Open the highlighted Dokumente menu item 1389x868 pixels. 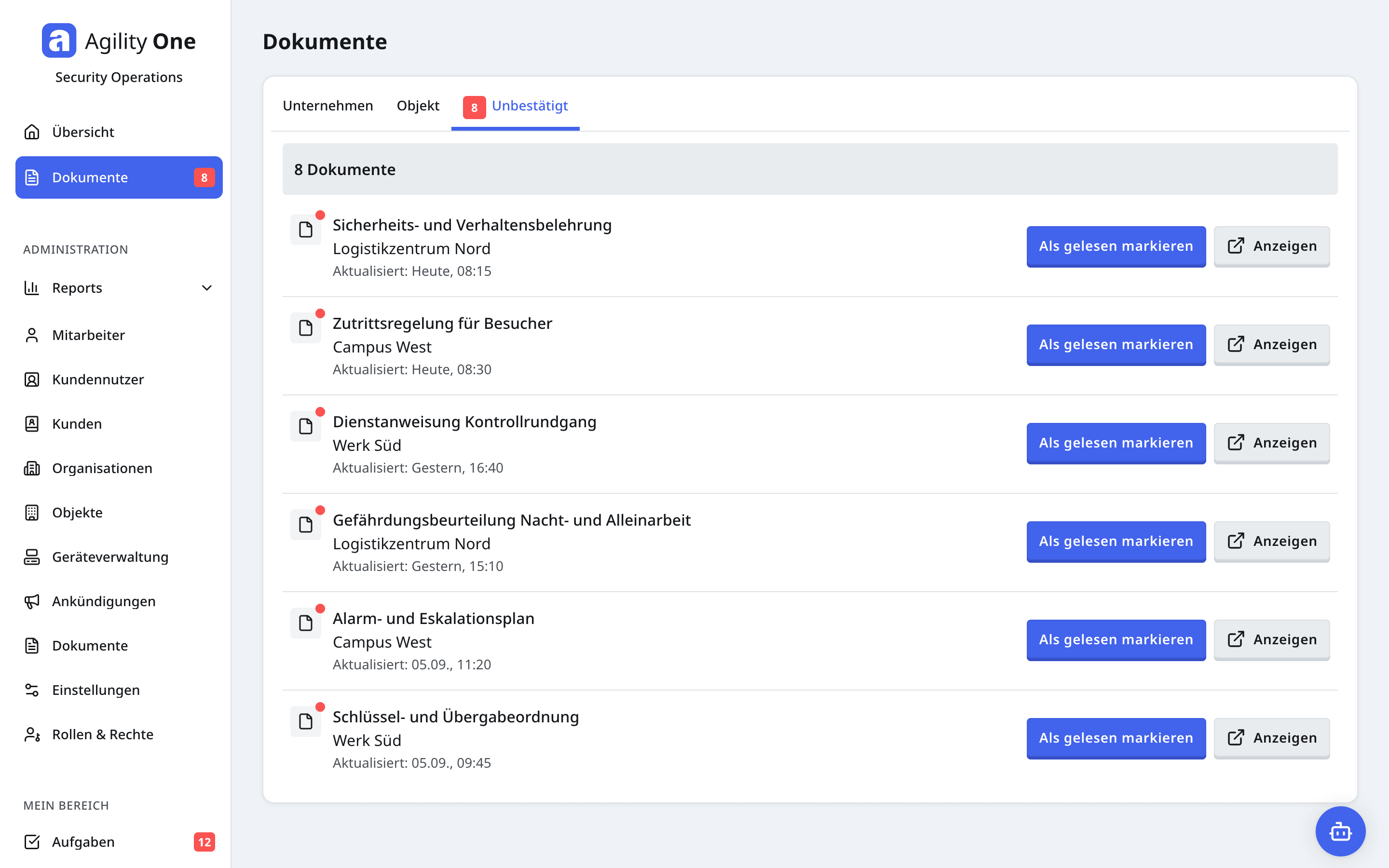[119, 177]
